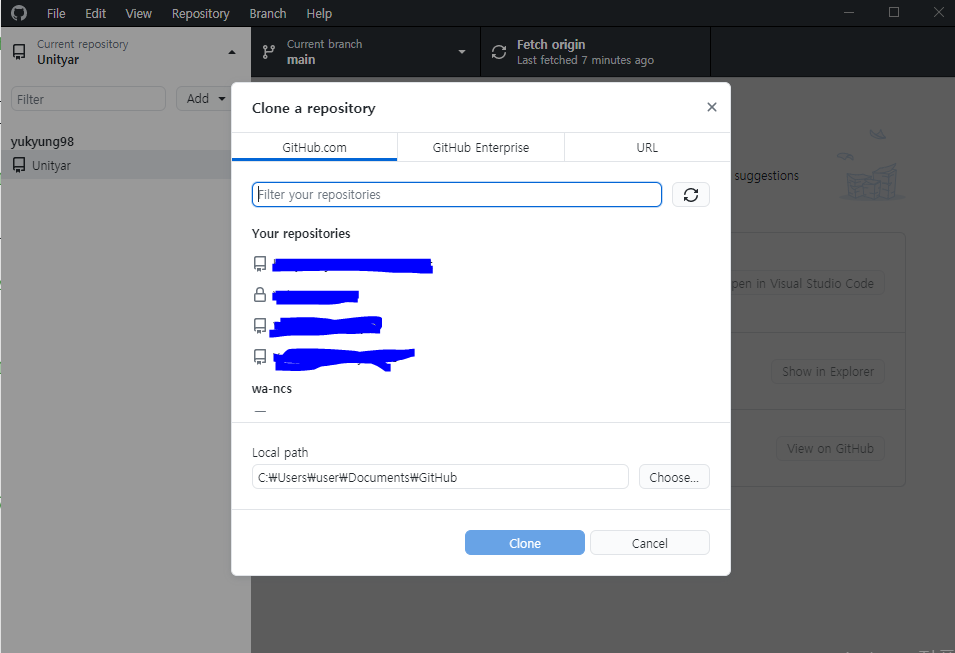Open the Branch menu
This screenshot has width=955, height=653.
(x=268, y=13)
